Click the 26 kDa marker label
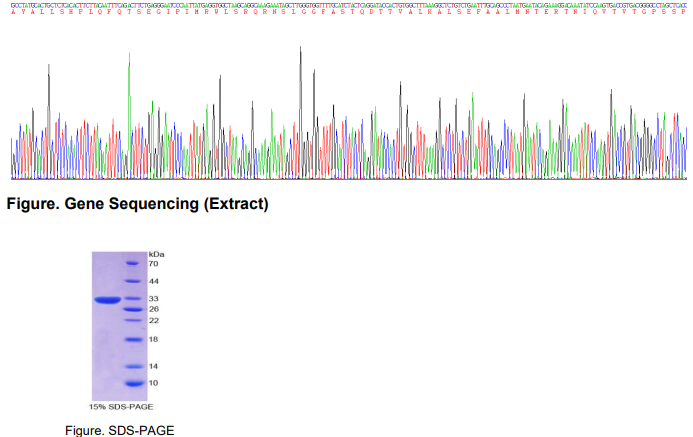693x437 pixels. 154,309
